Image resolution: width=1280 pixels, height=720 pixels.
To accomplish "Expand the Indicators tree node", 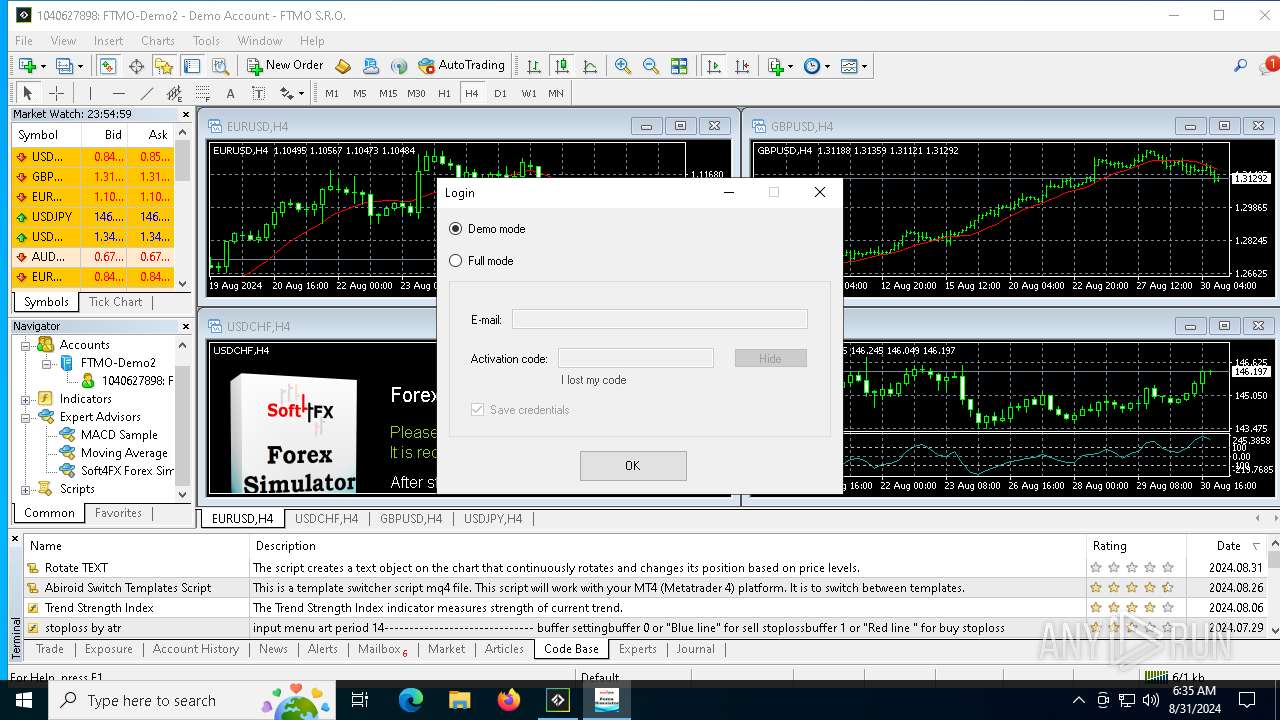I will point(26,399).
